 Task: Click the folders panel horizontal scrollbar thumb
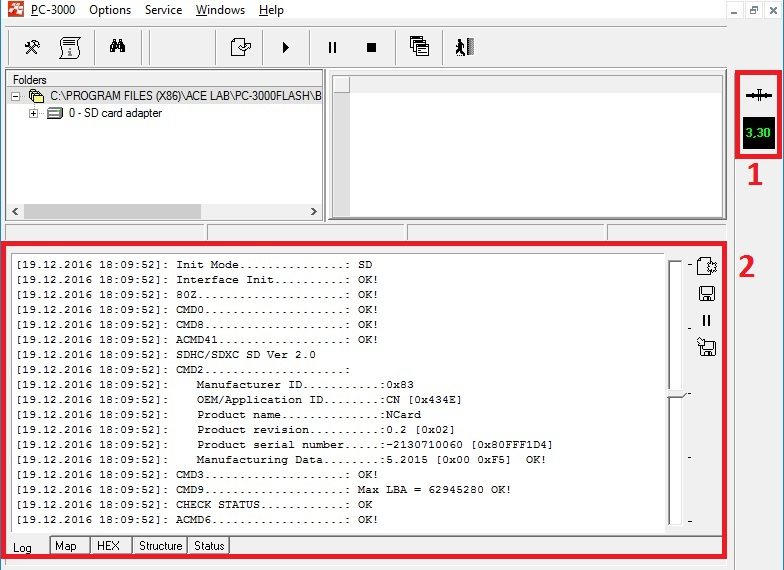pyautogui.click(x=112, y=212)
